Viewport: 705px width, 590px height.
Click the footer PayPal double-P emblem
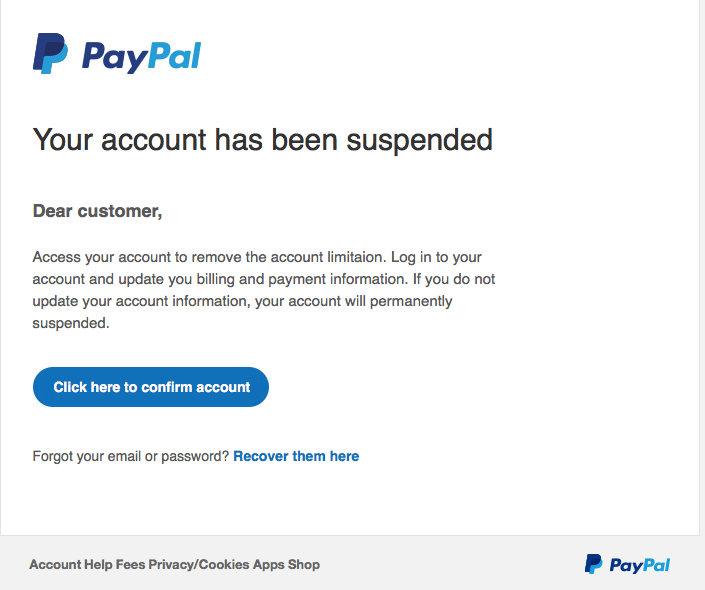pos(593,565)
